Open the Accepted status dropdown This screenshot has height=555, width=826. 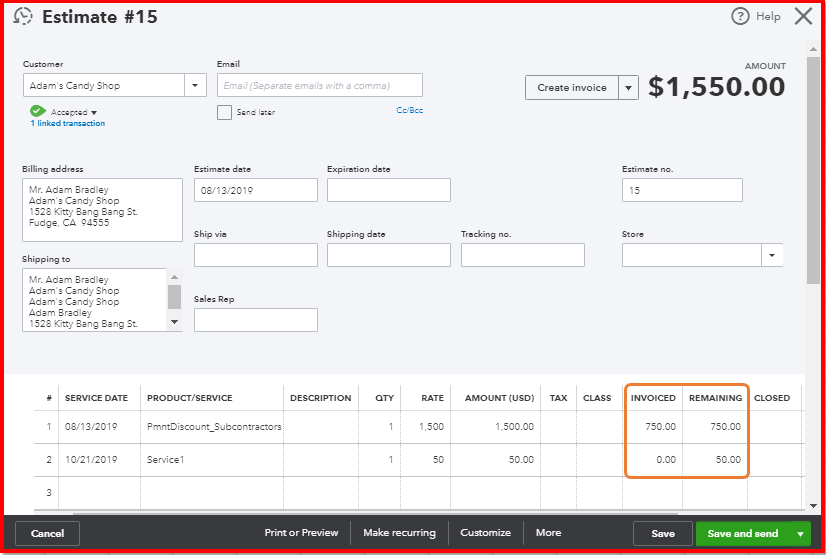94,113
